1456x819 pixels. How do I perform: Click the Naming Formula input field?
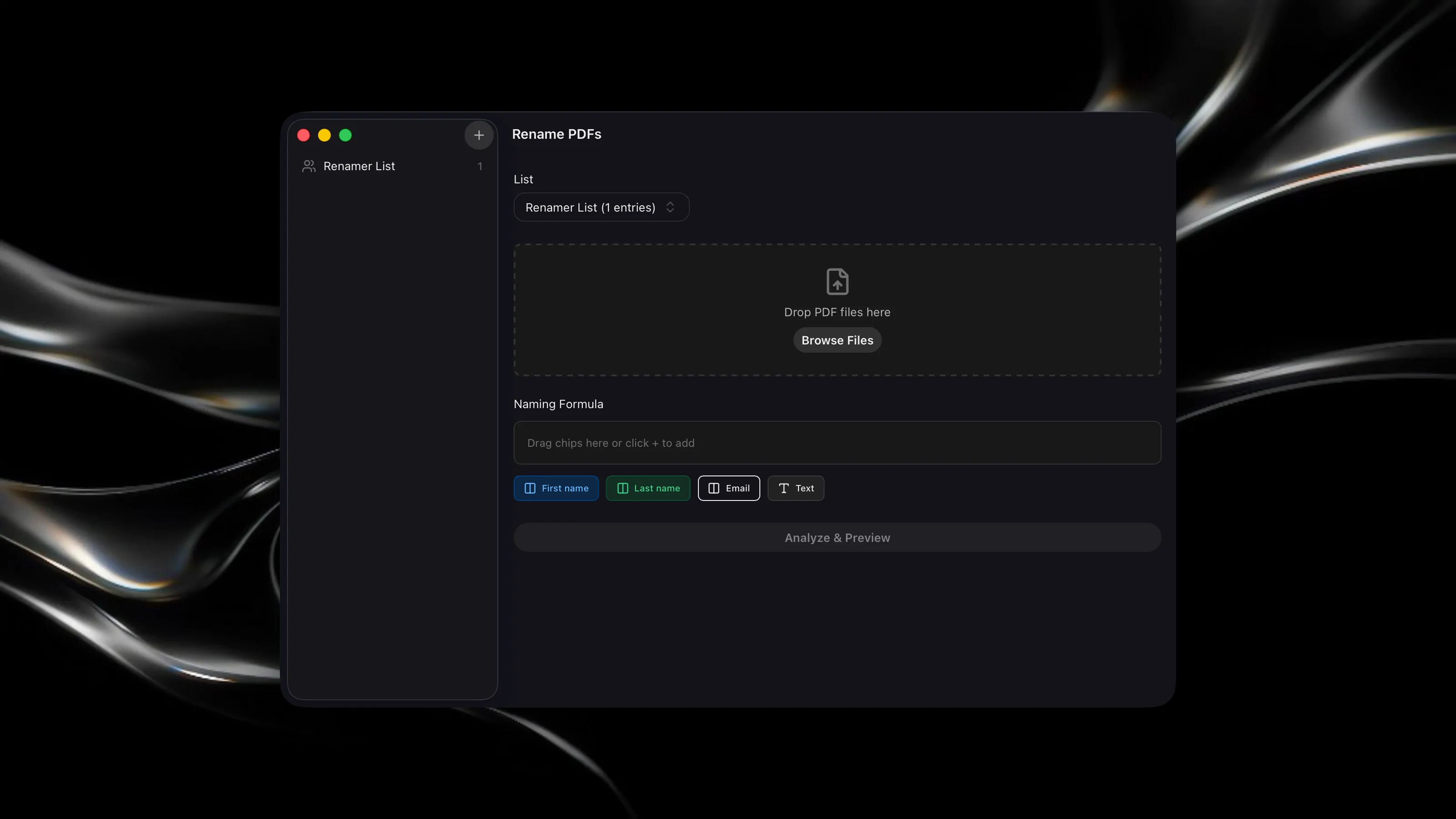(x=837, y=443)
